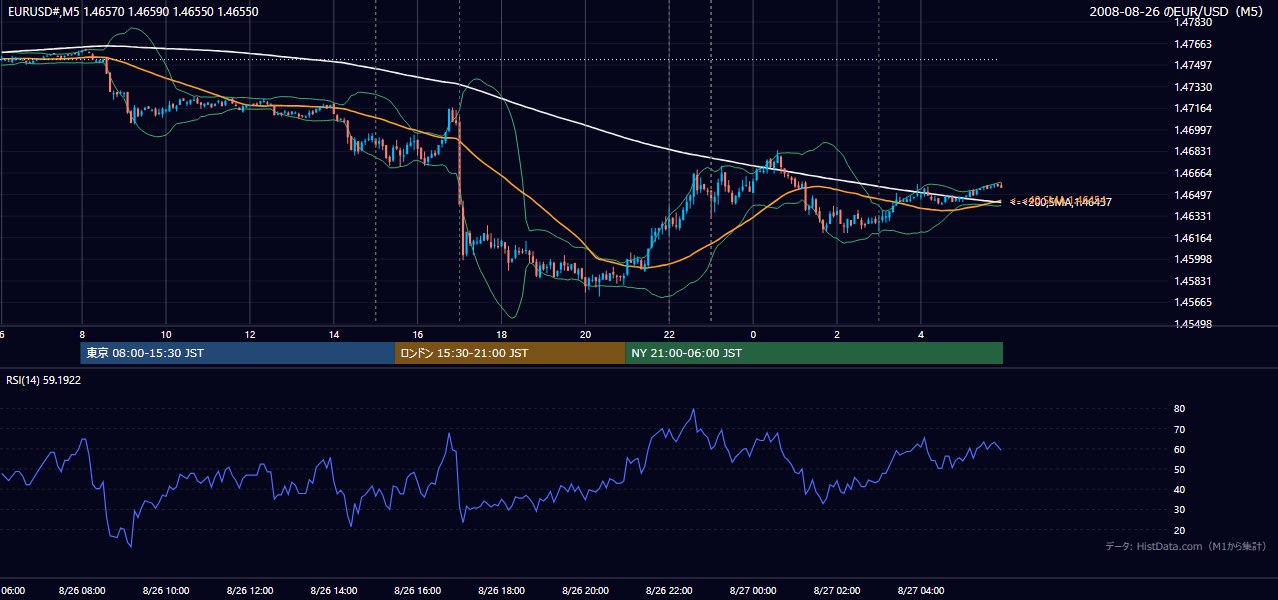Screen dimensions: 1278x600
Task: Click hour label 16 under price chart
Action: tap(418, 334)
